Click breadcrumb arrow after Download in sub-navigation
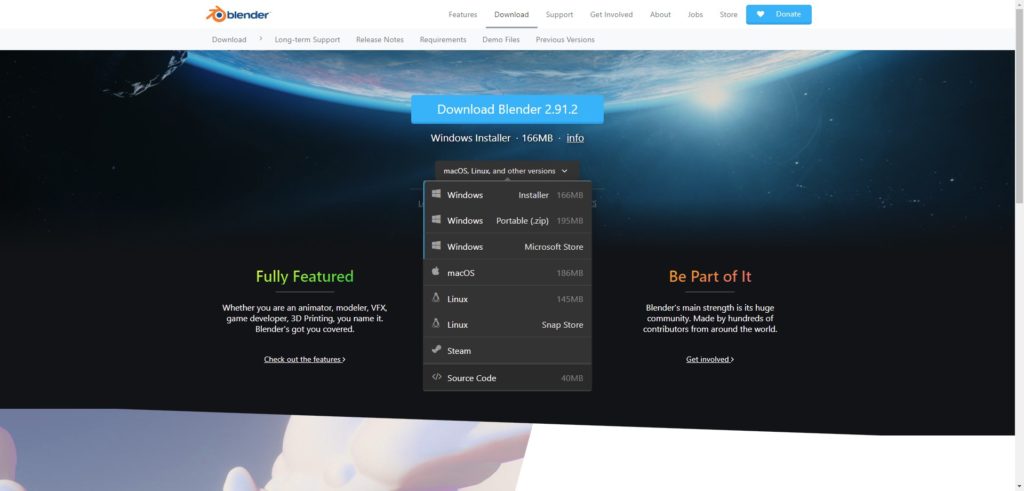 (261, 39)
